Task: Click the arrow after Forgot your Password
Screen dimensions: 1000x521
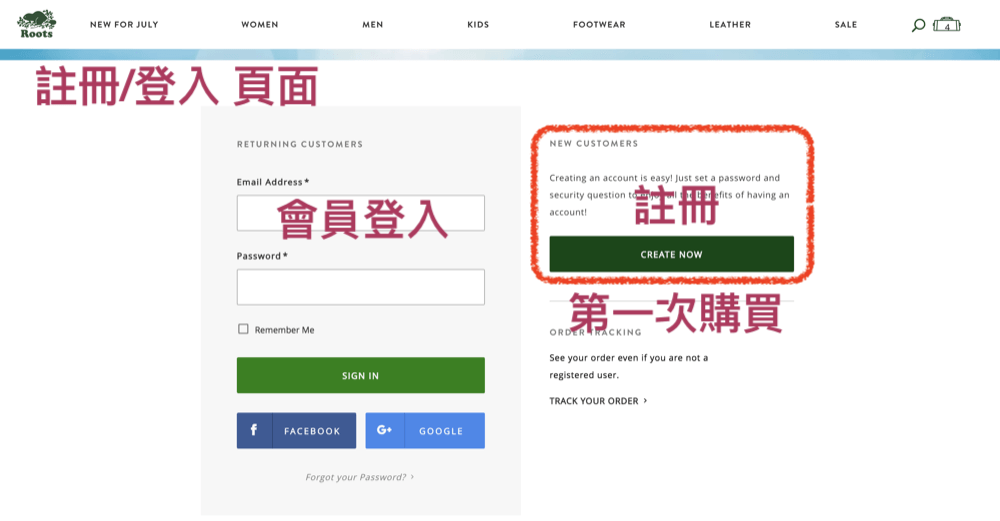Action: (412, 477)
